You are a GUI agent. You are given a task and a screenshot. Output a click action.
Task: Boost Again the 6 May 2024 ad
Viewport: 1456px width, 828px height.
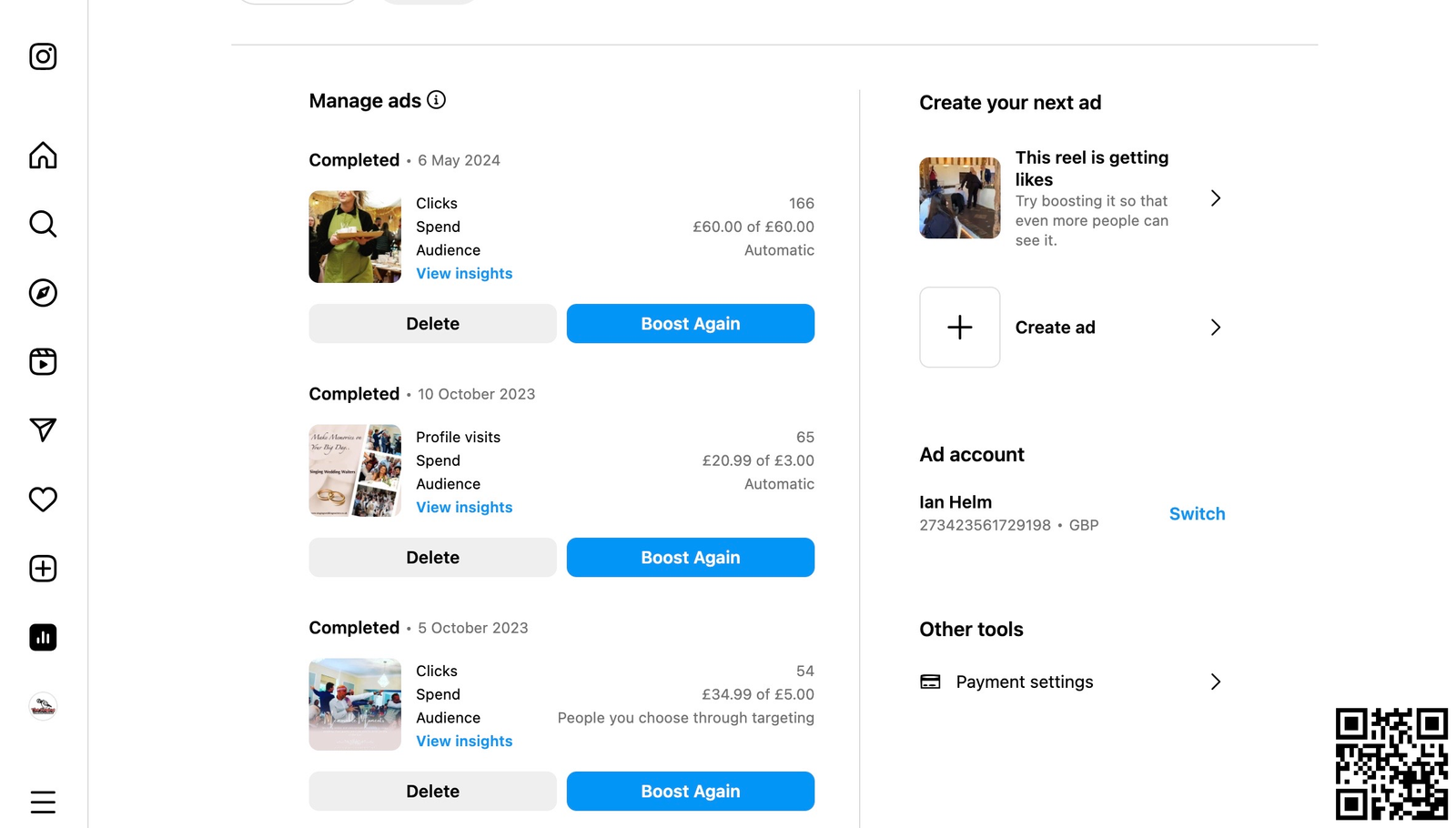pos(690,324)
